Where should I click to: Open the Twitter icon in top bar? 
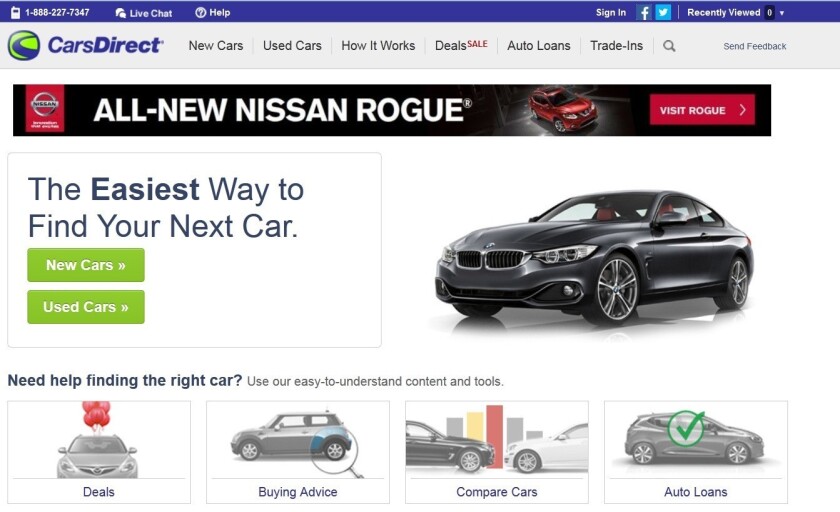coord(663,12)
